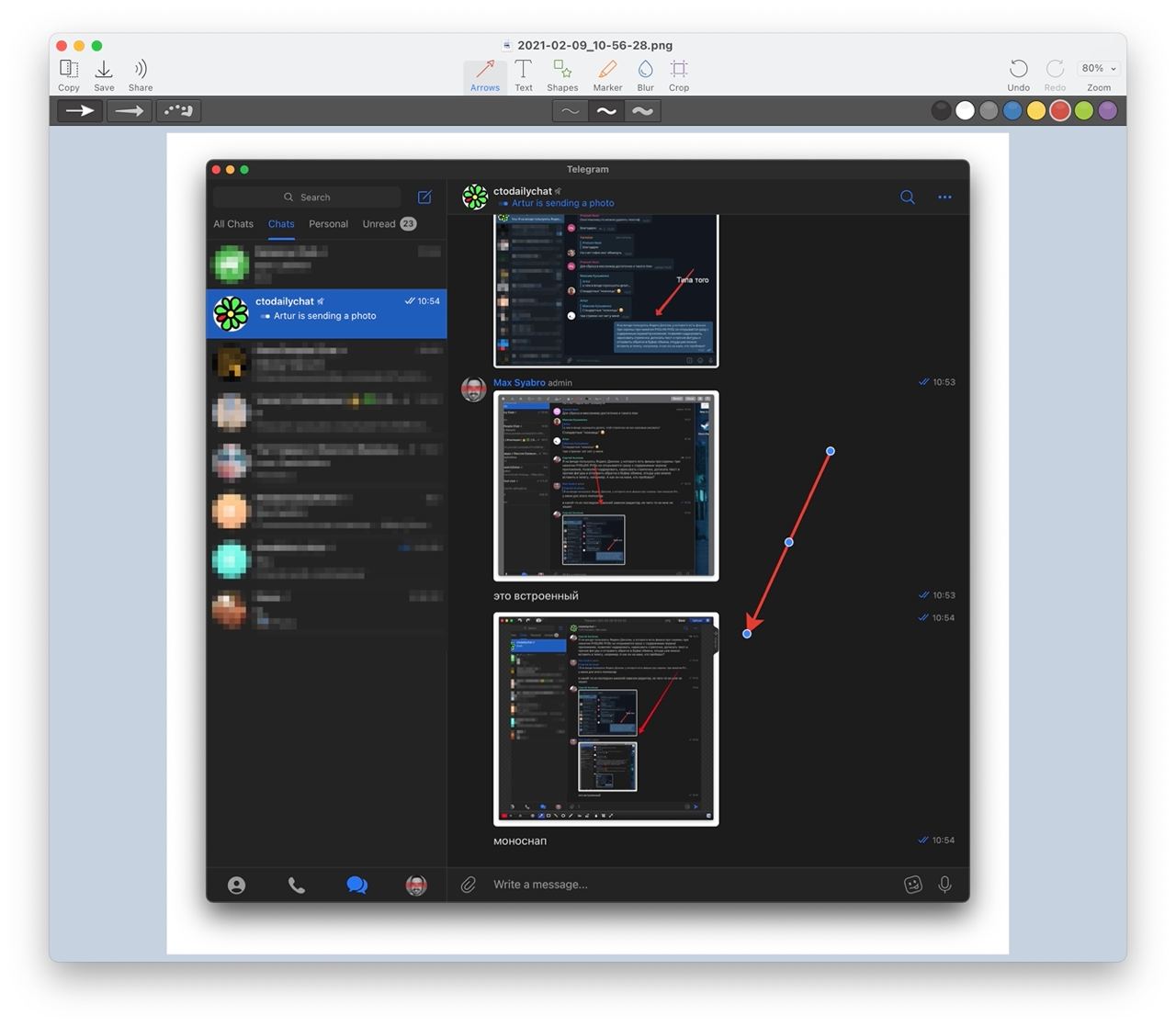The image size is (1176, 1027).
Task: Open the Share option in the toolbar
Action: [141, 75]
